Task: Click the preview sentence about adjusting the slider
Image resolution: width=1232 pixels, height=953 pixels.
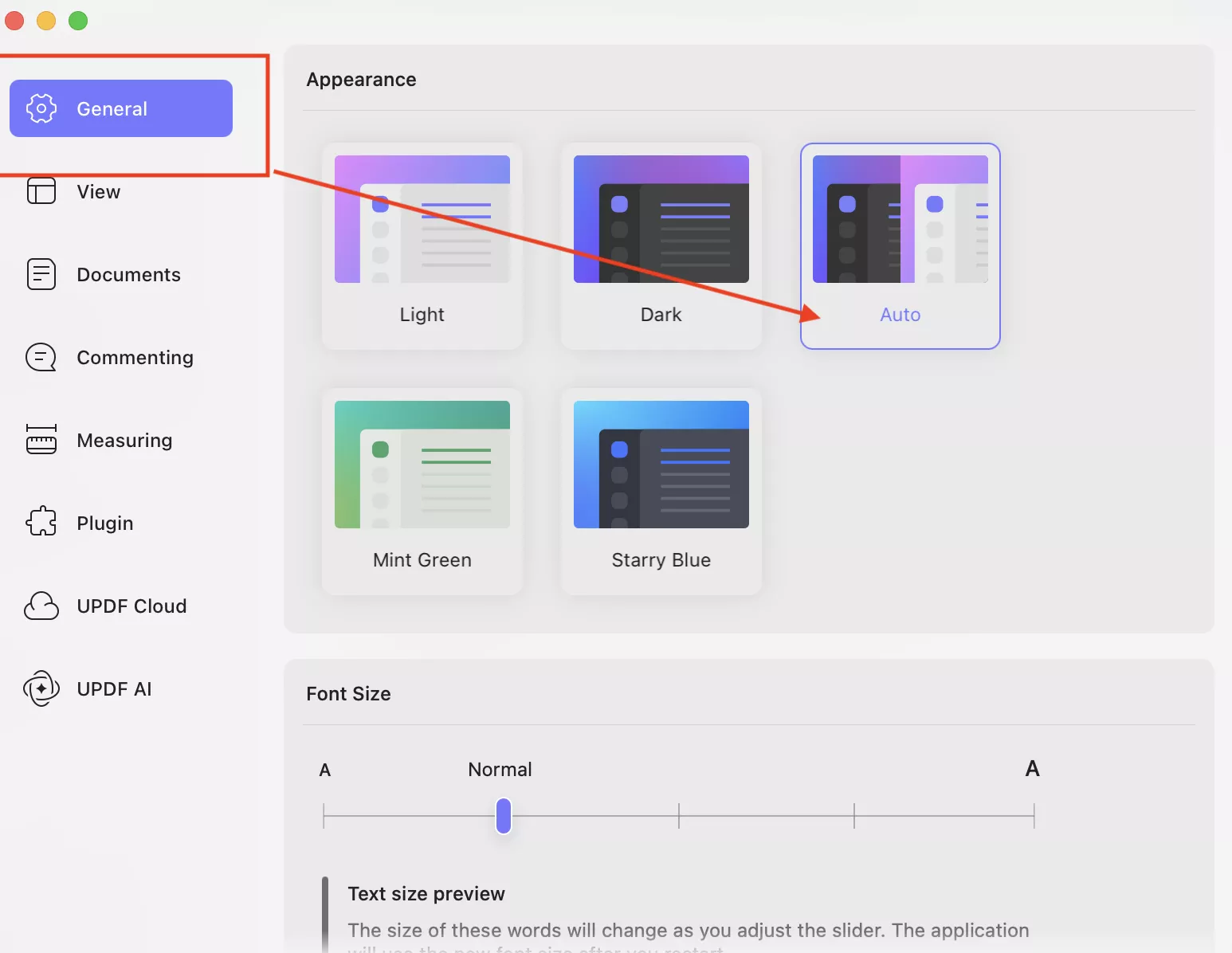Action: pos(689,937)
